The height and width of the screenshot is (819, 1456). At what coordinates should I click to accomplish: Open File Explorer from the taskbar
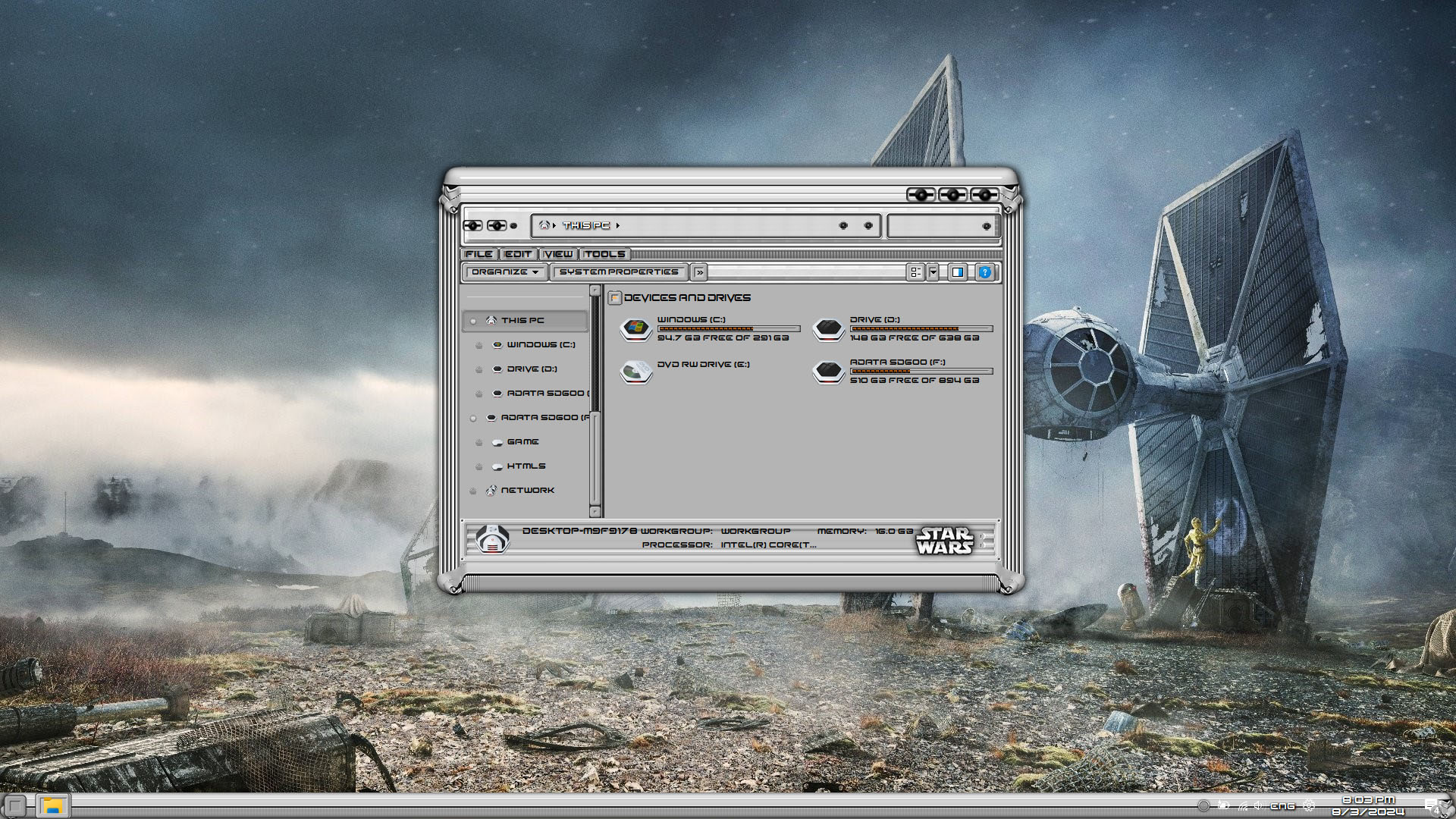[52, 805]
